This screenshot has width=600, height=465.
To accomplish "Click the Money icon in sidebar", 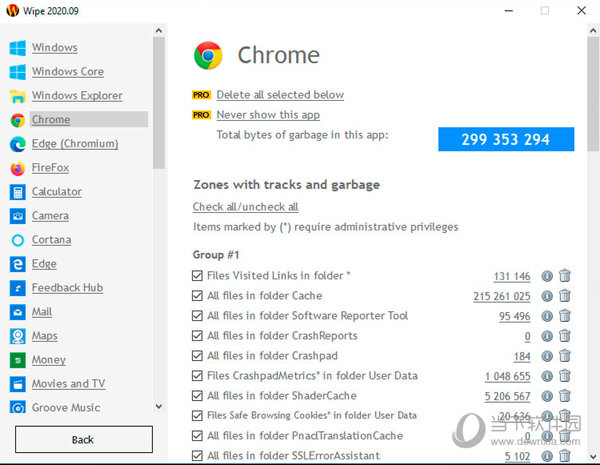I will [x=18, y=361].
